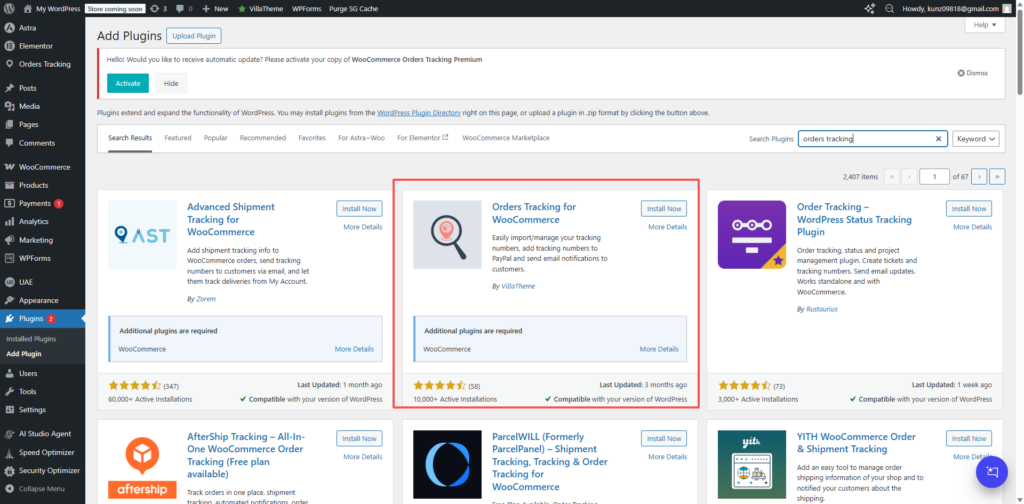Open the Pages sidebar icon
Viewport: 1024px width, 504px height.
pyautogui.click(x=9, y=125)
